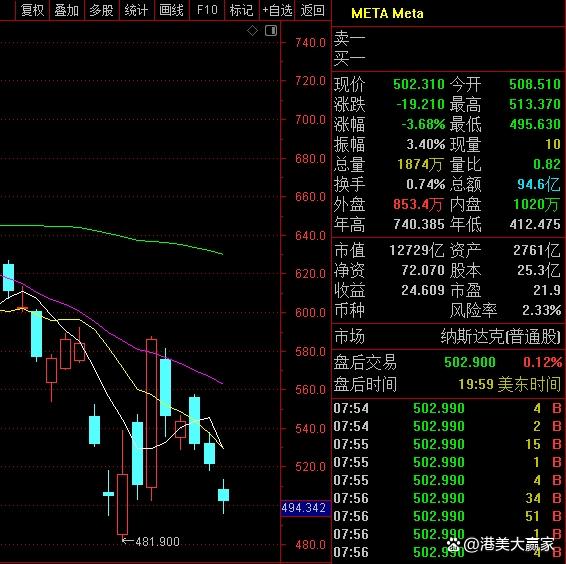Select the 叠加 overlay tool
Screen dimensions: 566x564
67,10
